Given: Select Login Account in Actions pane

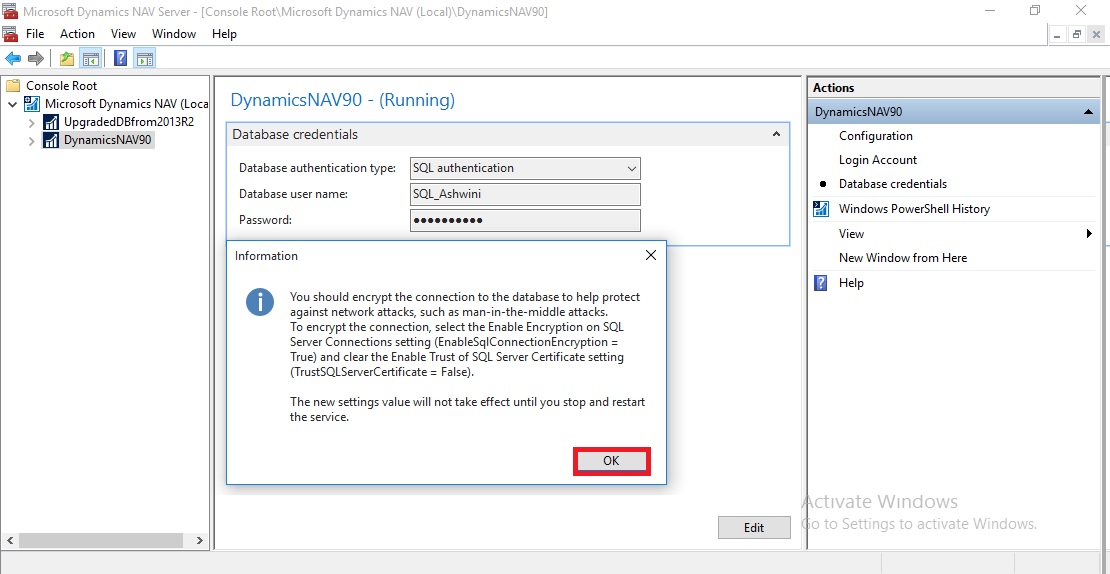Looking at the screenshot, I should 878,160.
